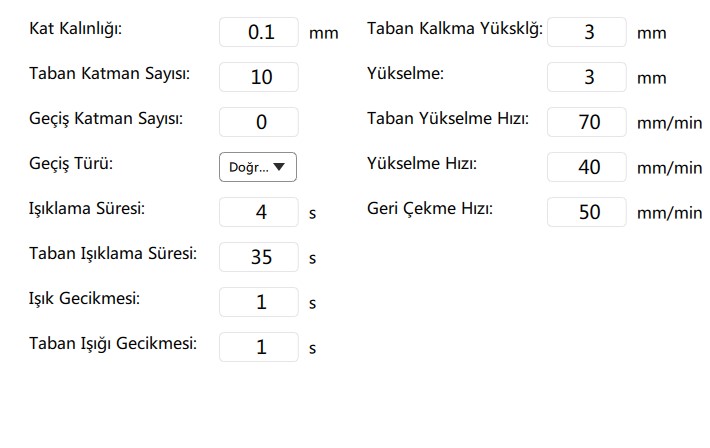Image resolution: width=710 pixels, height=448 pixels.
Task: Click the "Işık Gecikmesi:" label text
Action: coord(84,298)
